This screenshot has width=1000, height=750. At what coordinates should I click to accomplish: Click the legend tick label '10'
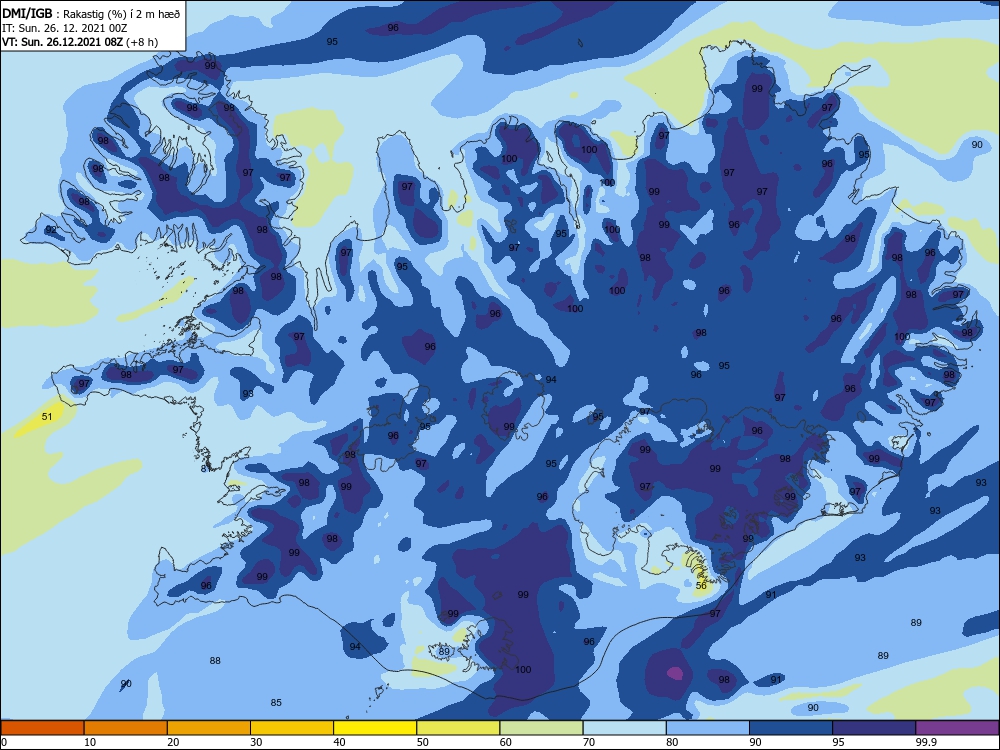tap(90, 742)
